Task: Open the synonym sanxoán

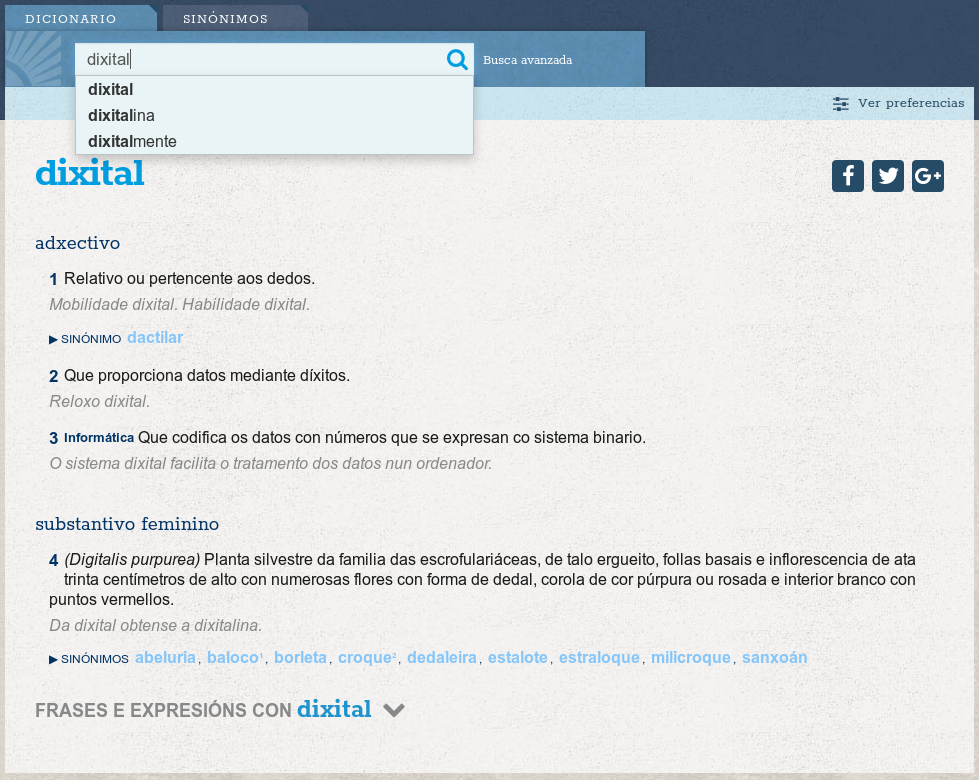Action: 774,658
